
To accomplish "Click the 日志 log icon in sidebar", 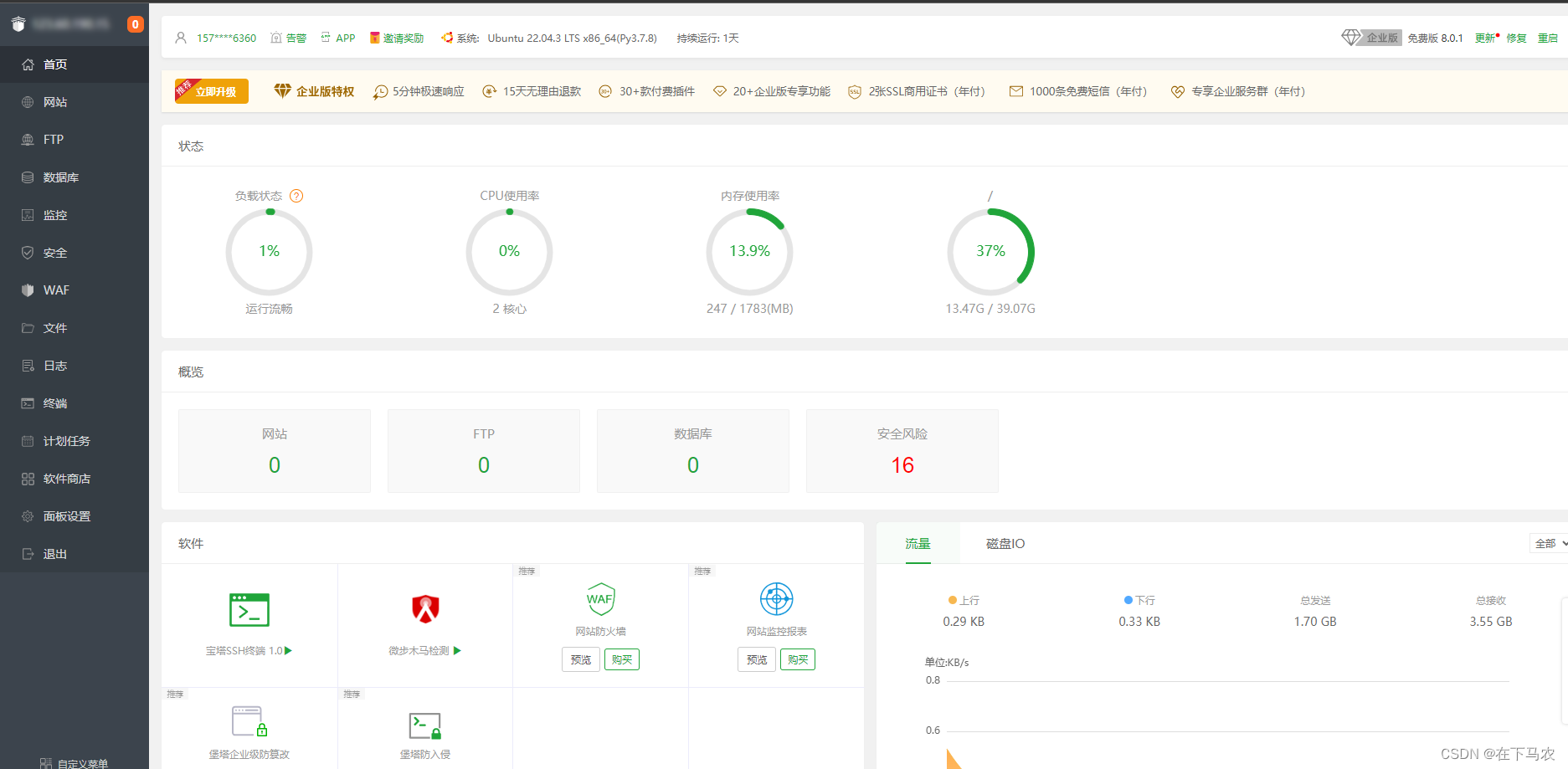I will coord(28,366).
